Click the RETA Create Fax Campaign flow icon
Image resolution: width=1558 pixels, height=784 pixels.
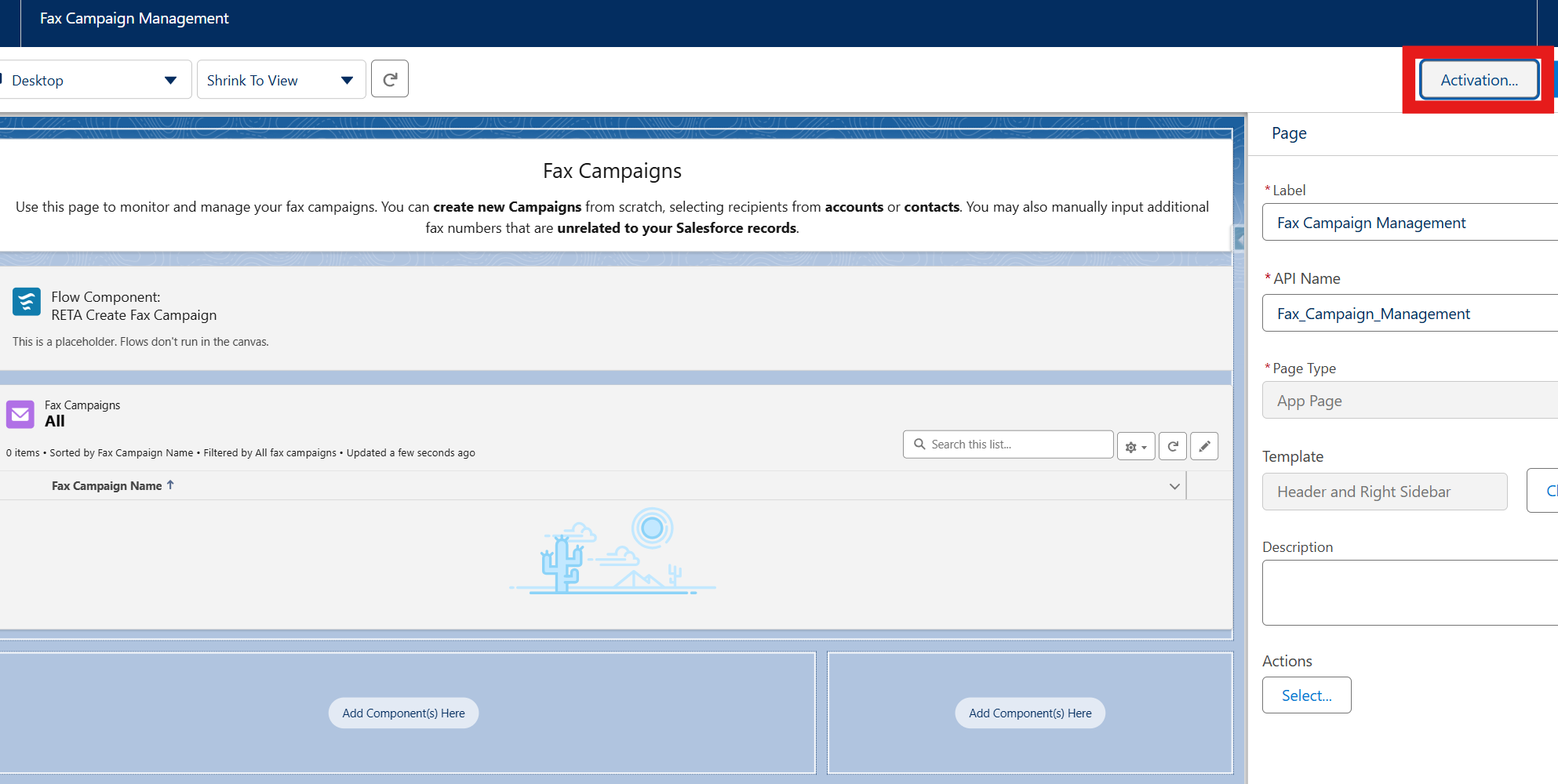[x=27, y=302]
